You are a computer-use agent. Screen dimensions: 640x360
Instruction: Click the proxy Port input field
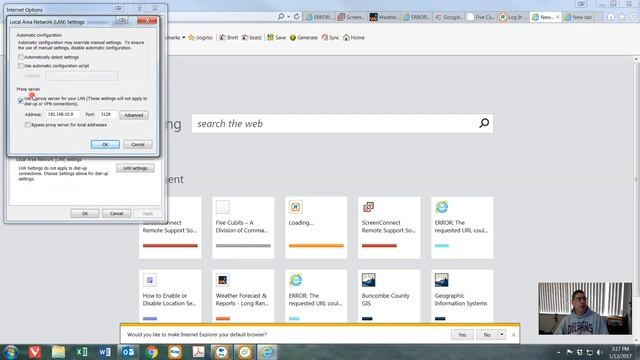pyautogui.click(x=107, y=115)
